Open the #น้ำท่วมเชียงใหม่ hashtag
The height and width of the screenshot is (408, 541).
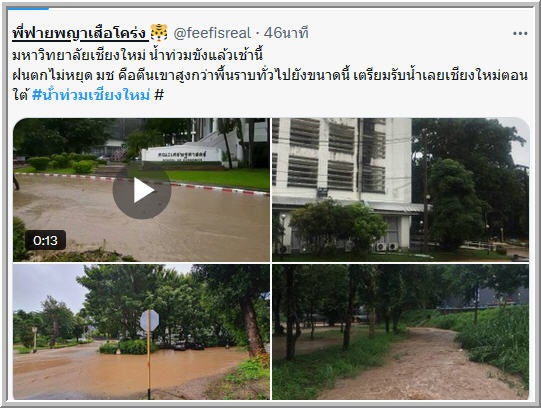(x=91, y=94)
